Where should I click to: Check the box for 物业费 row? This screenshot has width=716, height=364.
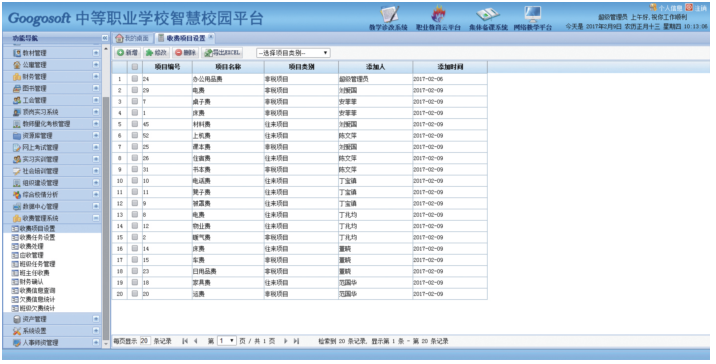pyautogui.click(x=135, y=226)
